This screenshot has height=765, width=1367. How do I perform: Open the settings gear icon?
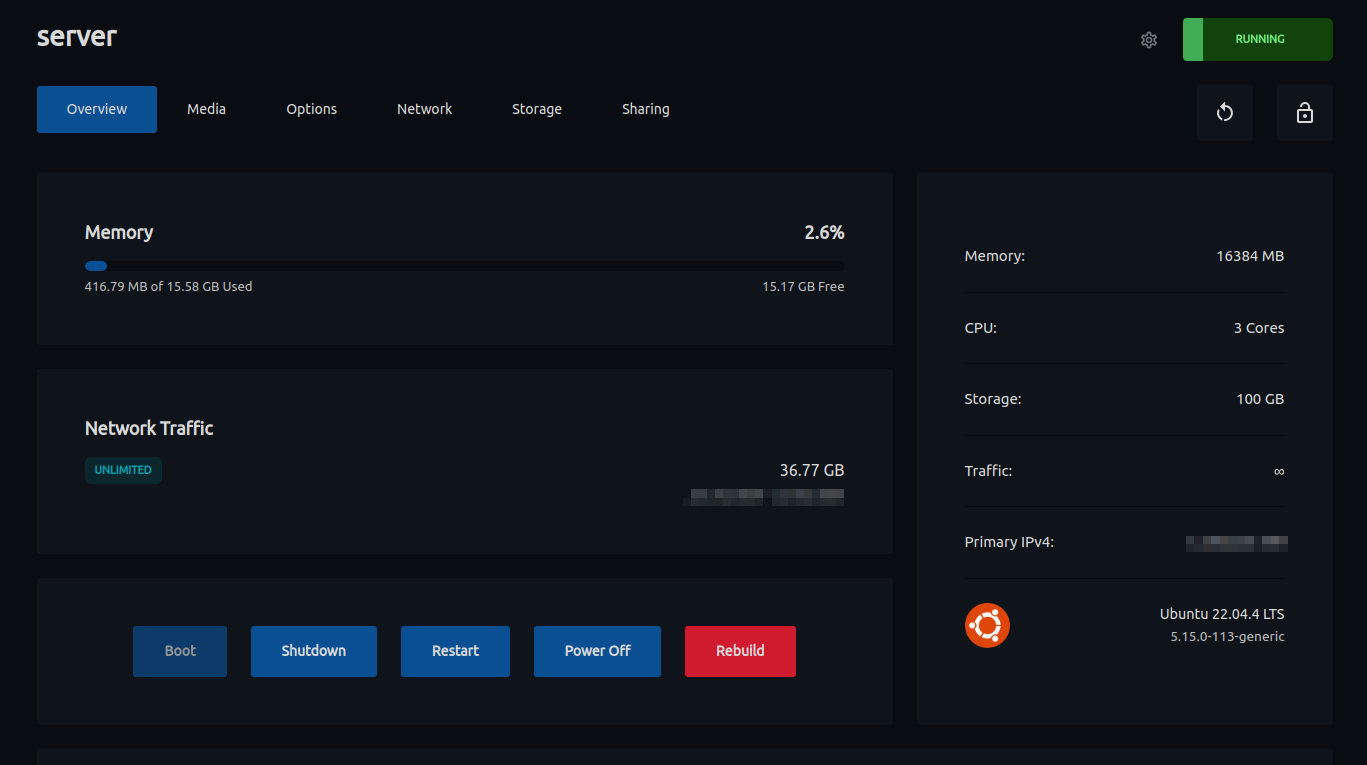pos(1149,40)
